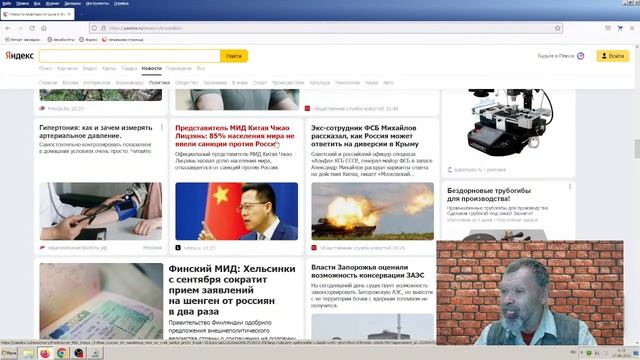Click Chrome icon in Windows taskbar

point(62,353)
